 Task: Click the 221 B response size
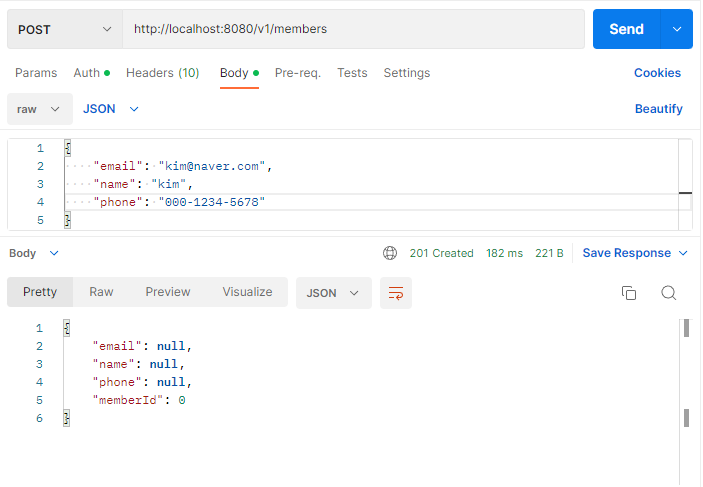pos(549,253)
